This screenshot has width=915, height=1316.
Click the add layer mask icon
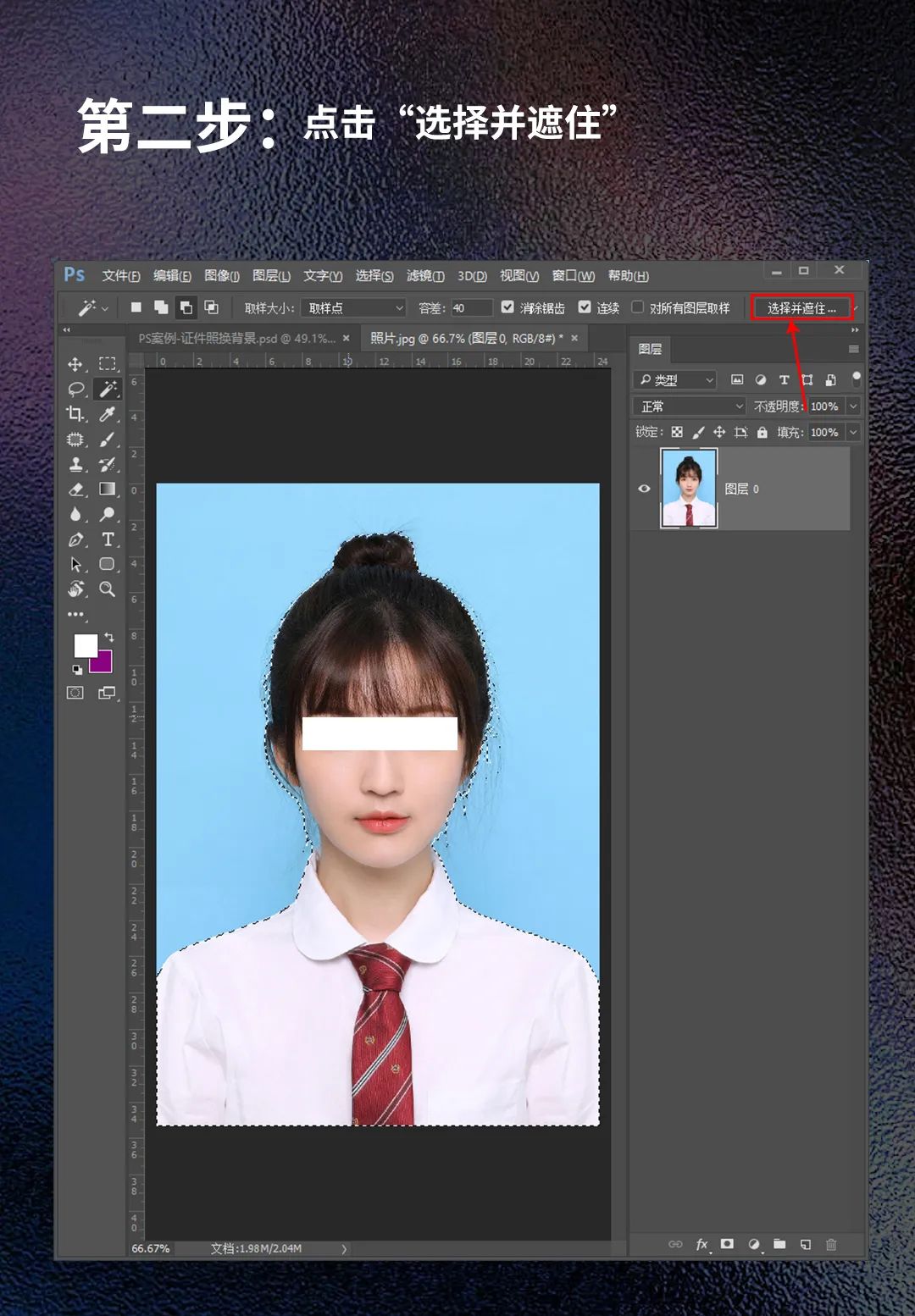(x=727, y=1244)
